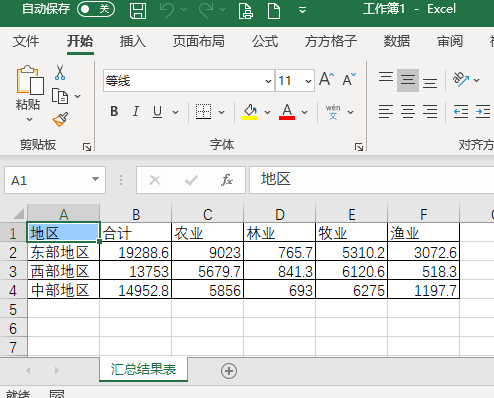
Task: Top align cell contents
Action: coord(386,77)
